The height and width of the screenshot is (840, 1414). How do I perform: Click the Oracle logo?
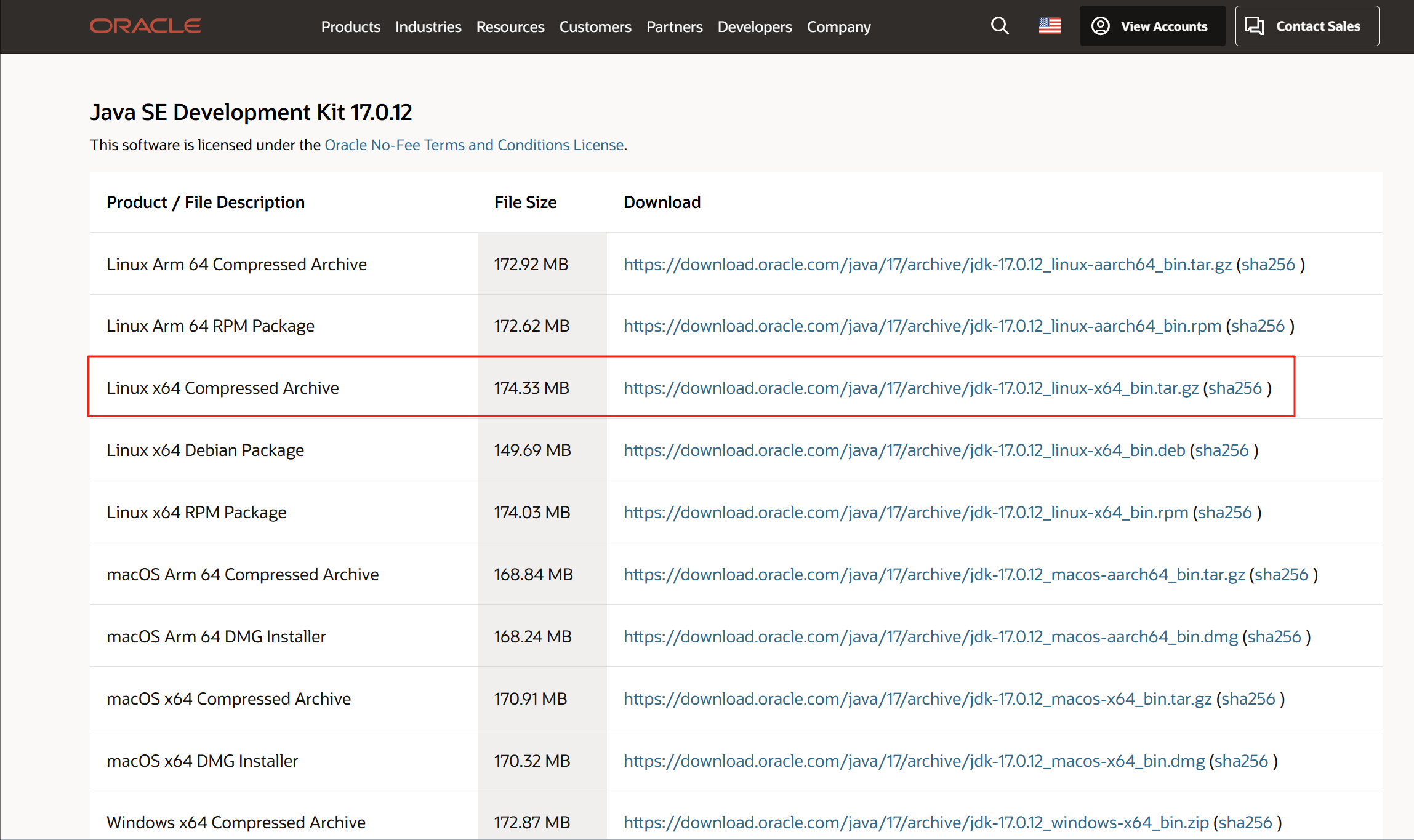point(145,26)
